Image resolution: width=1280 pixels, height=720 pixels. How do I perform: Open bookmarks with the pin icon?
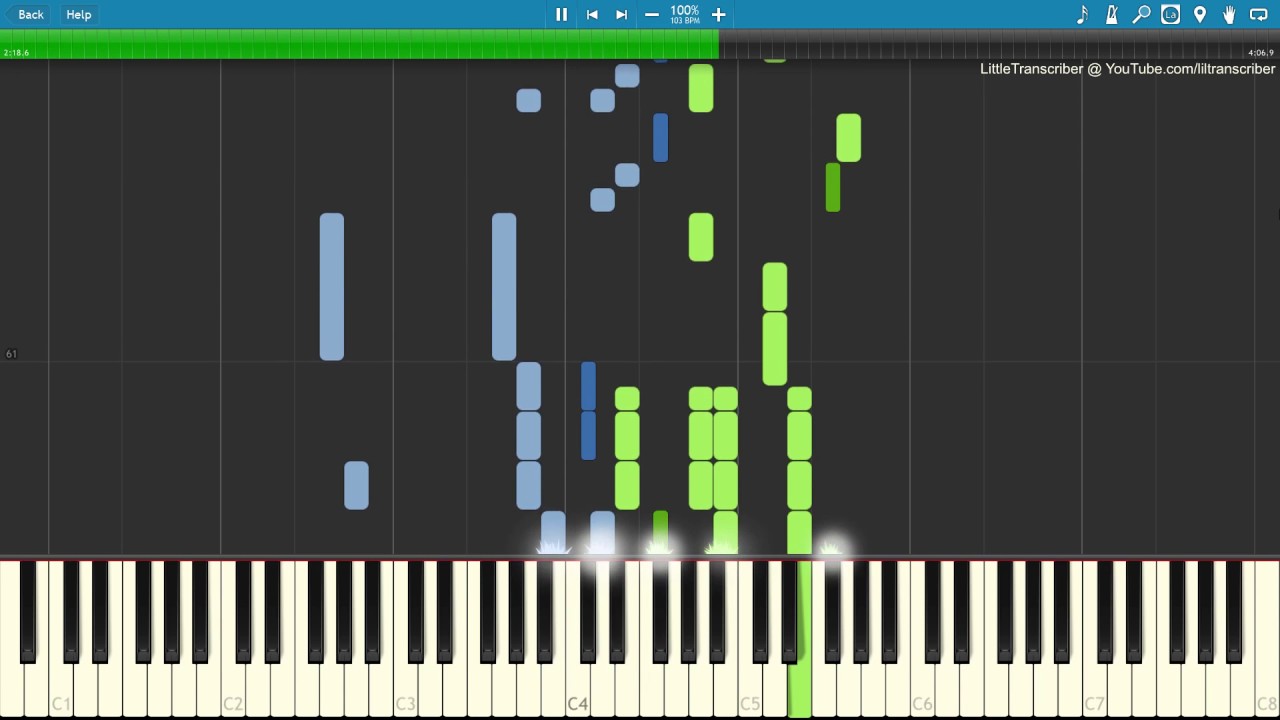[1199, 14]
